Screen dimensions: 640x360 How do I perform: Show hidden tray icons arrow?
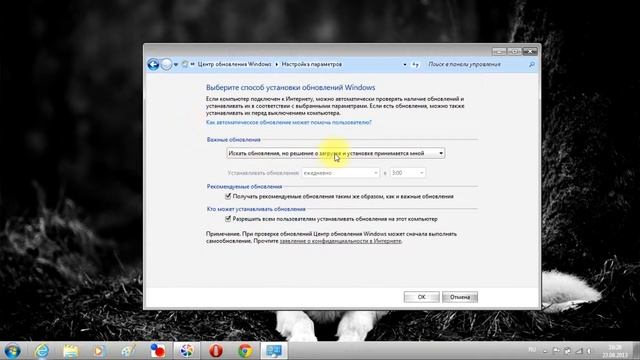(545, 351)
